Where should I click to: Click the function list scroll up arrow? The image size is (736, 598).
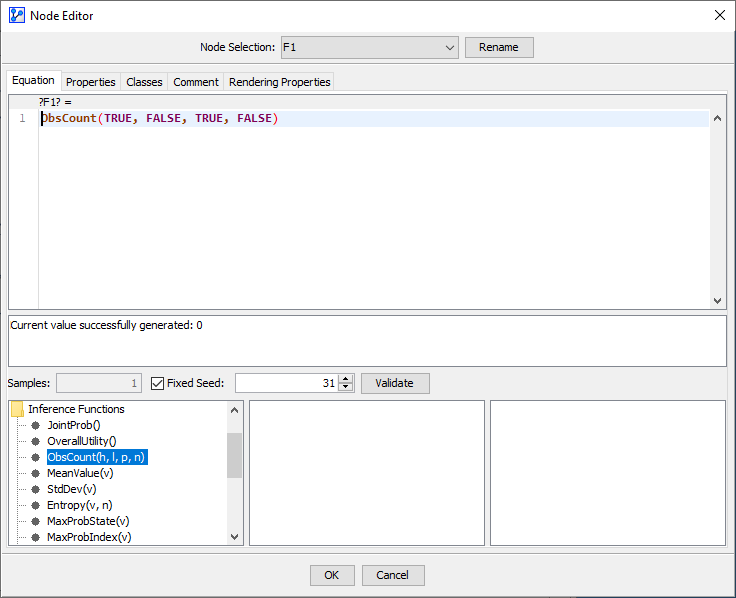(x=234, y=410)
